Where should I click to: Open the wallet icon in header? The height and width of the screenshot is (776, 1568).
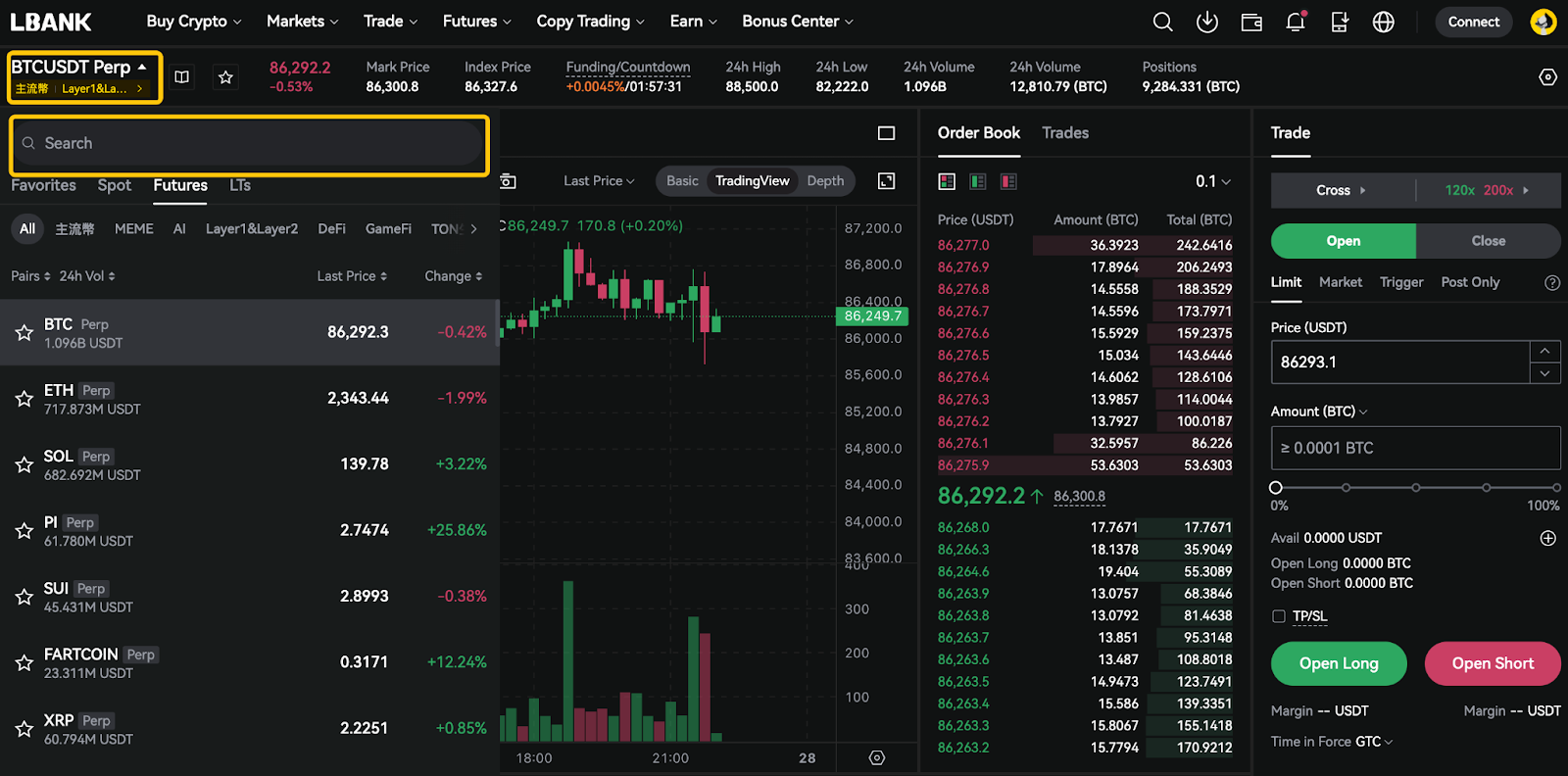[x=1251, y=22]
